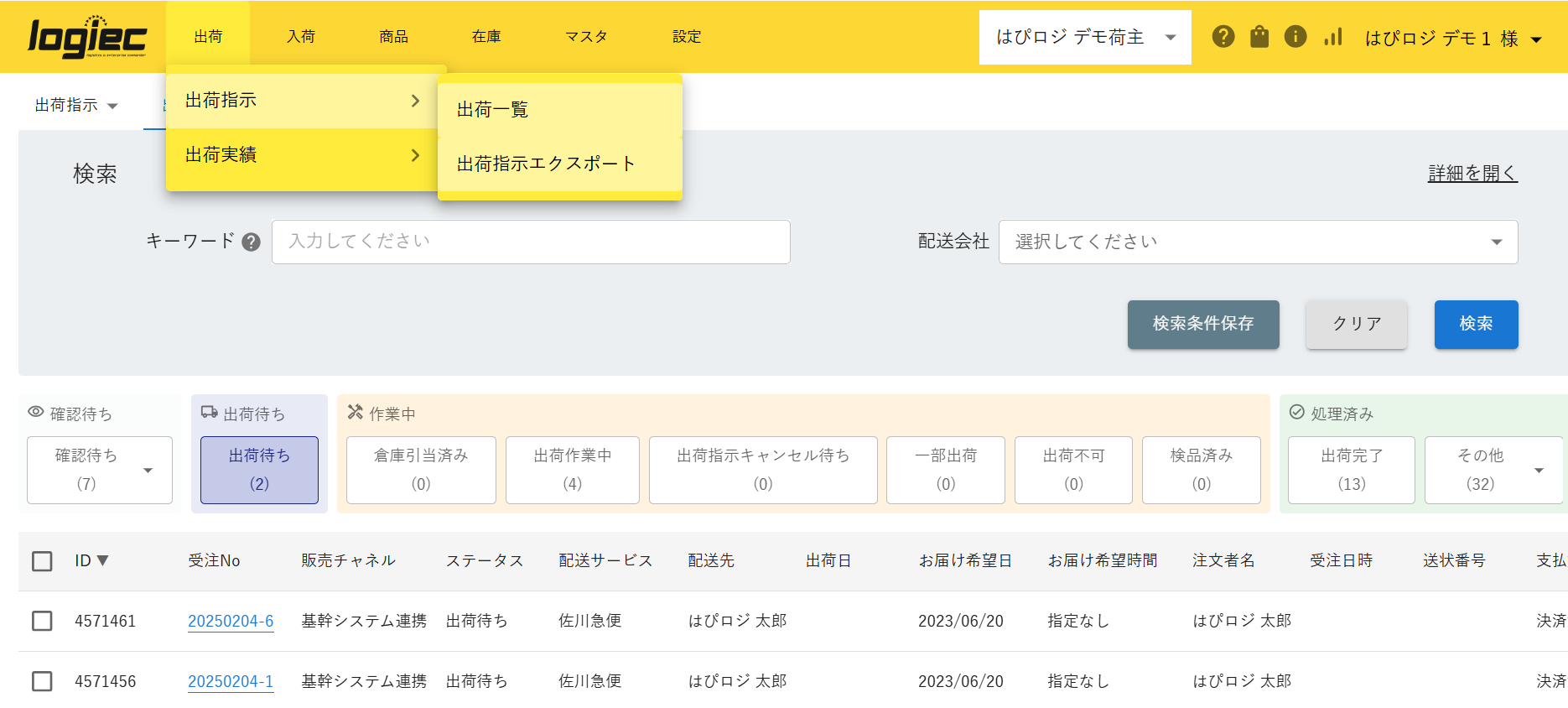
Task: Open the shopping bag icon in header
Action: coord(1259,37)
